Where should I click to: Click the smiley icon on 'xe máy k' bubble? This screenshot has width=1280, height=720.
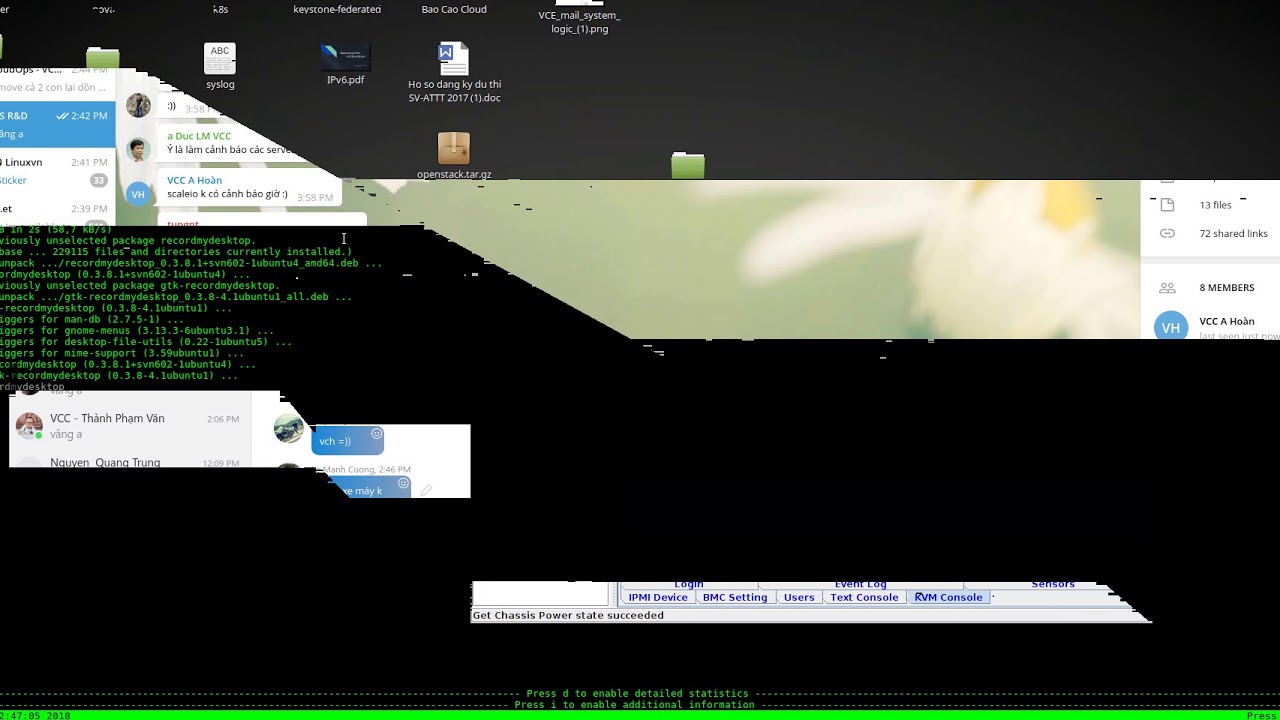403,484
